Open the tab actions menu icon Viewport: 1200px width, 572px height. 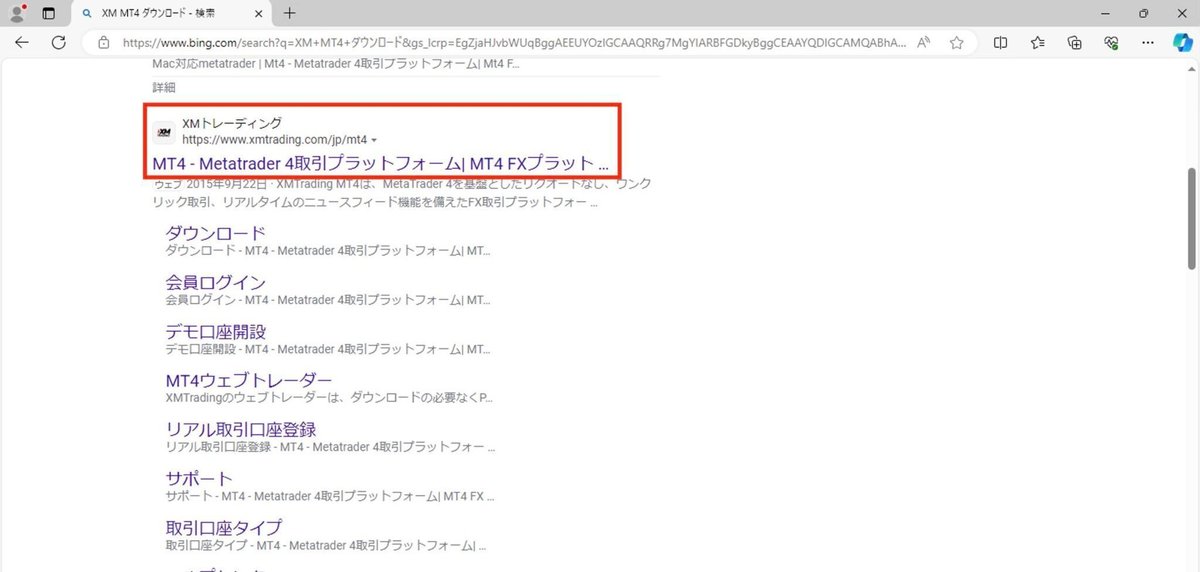[x=48, y=13]
